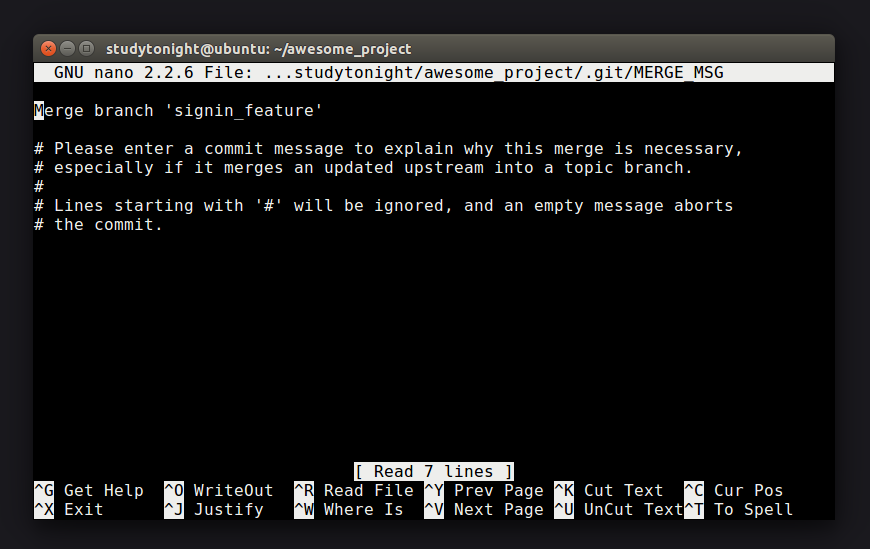The image size is (870, 549).
Task: Click the ^X Exit shortcut
Action: pyautogui.click(x=69, y=510)
